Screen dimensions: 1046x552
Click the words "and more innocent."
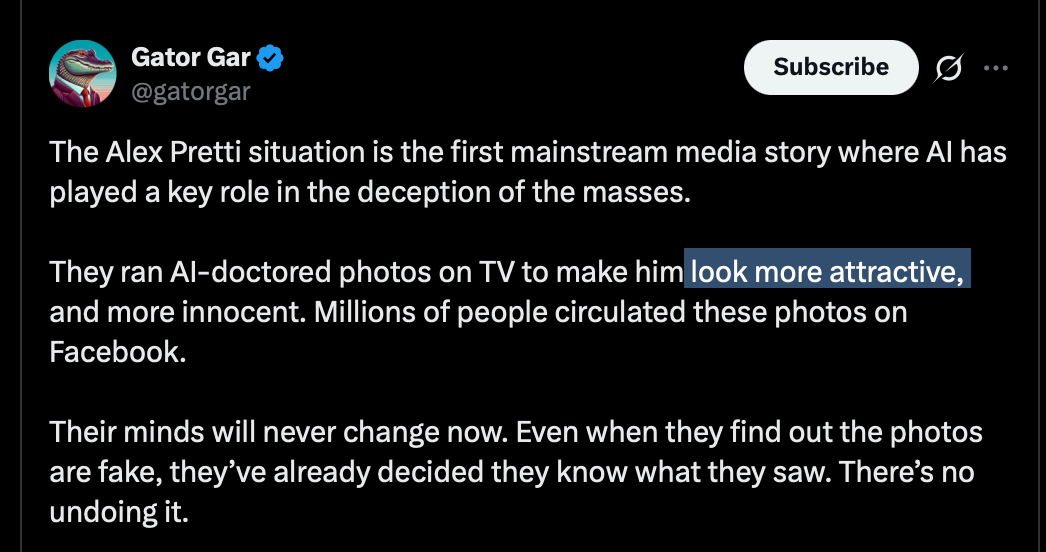[178, 311]
